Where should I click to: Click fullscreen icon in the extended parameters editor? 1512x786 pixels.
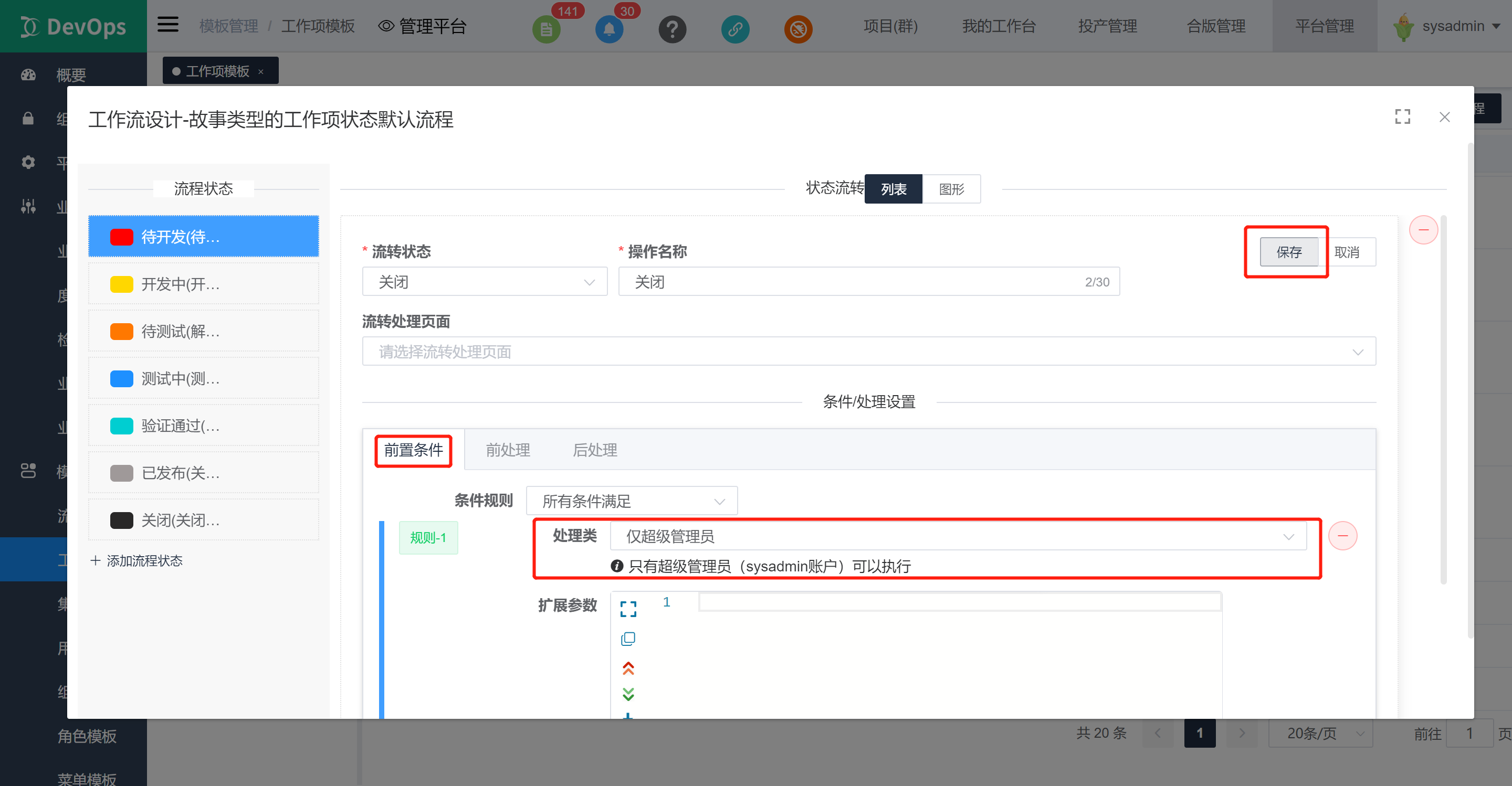628,609
